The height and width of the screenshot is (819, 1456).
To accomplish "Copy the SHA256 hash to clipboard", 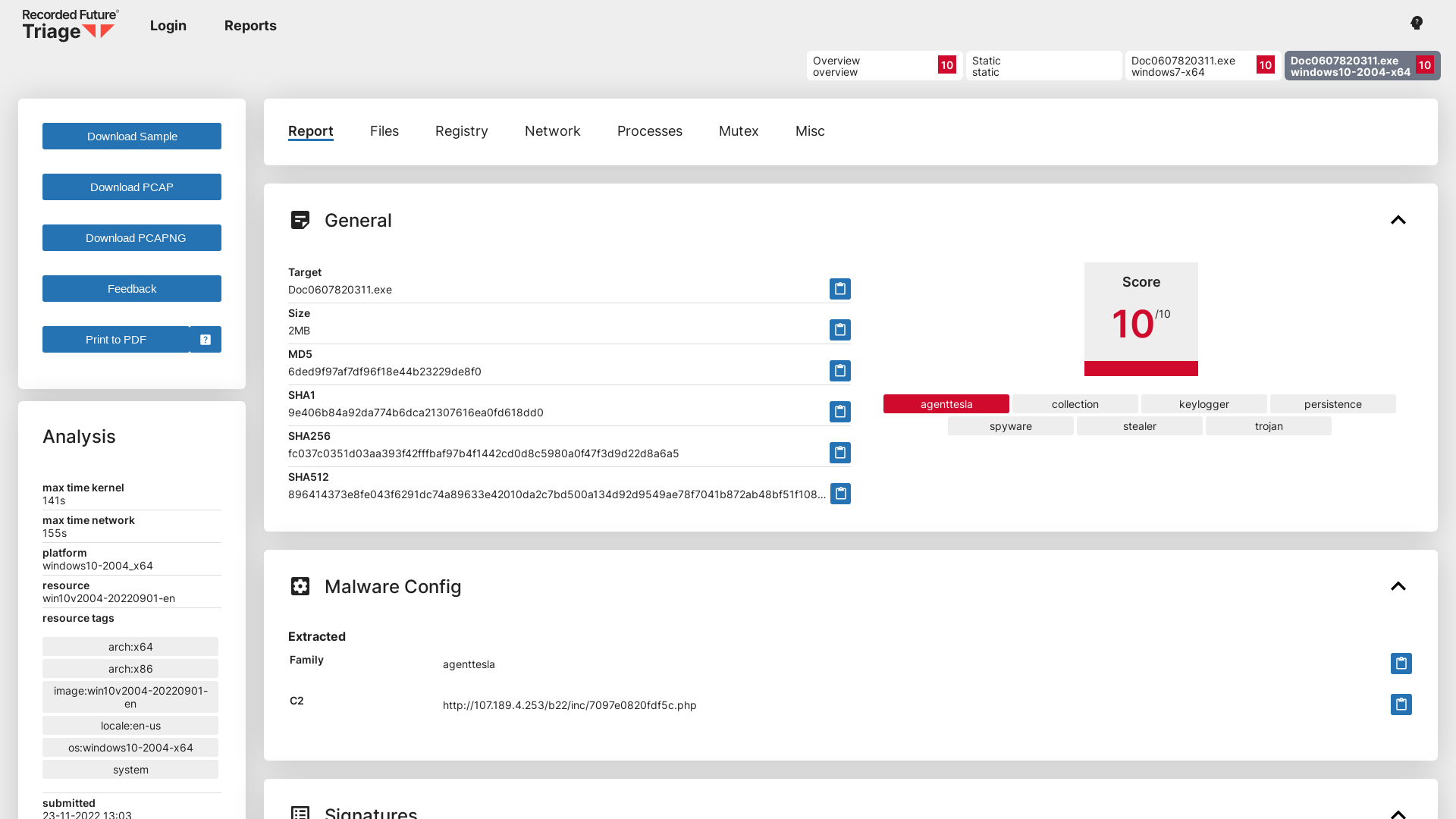I will point(839,453).
